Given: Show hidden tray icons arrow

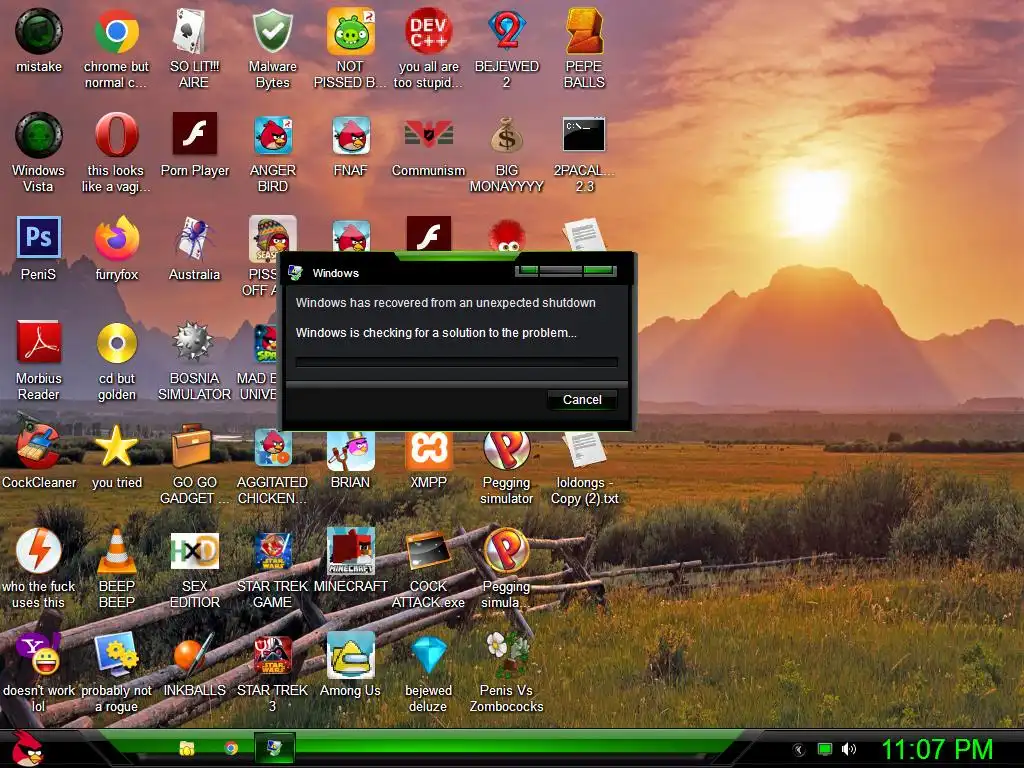Looking at the screenshot, I should [798, 750].
